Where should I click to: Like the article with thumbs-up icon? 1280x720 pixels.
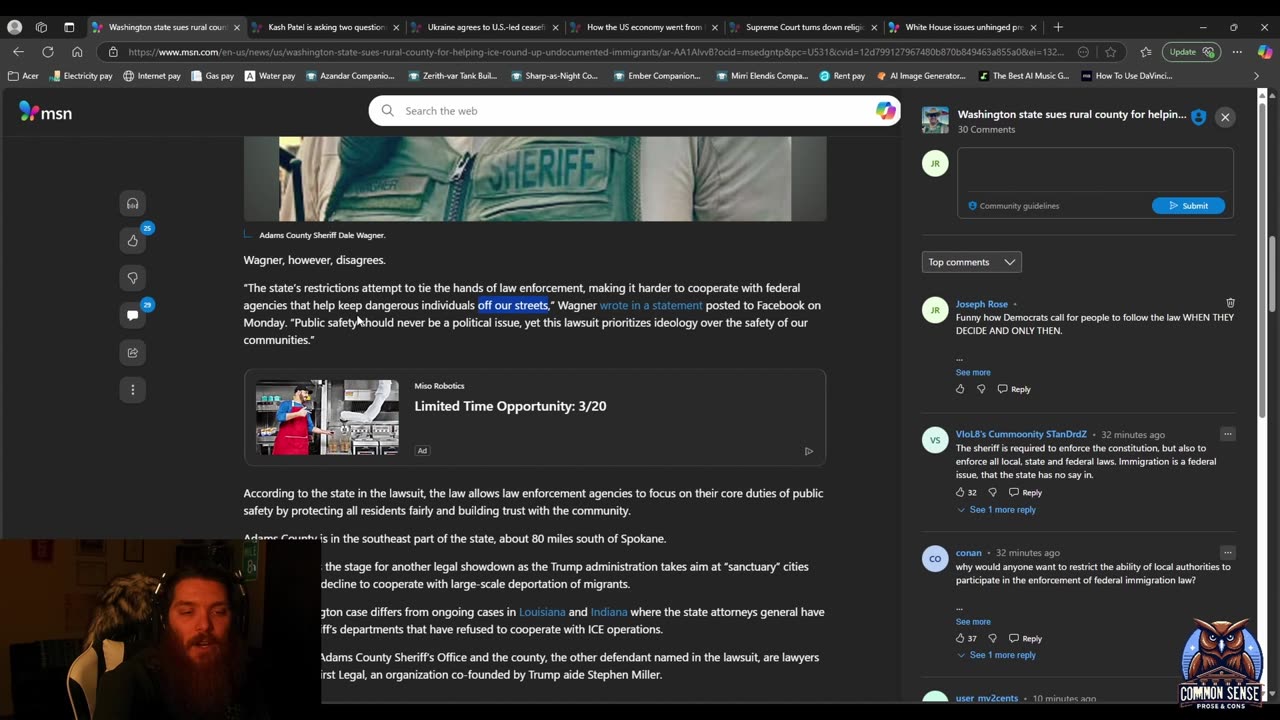pos(132,240)
